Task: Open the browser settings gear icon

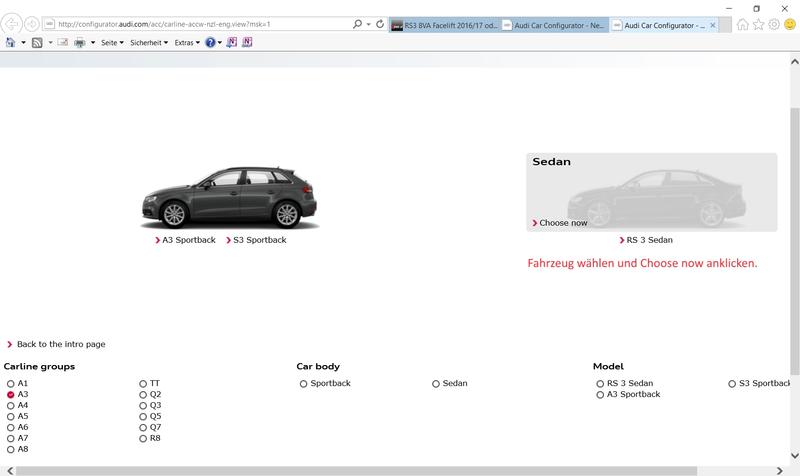Action: (773, 23)
